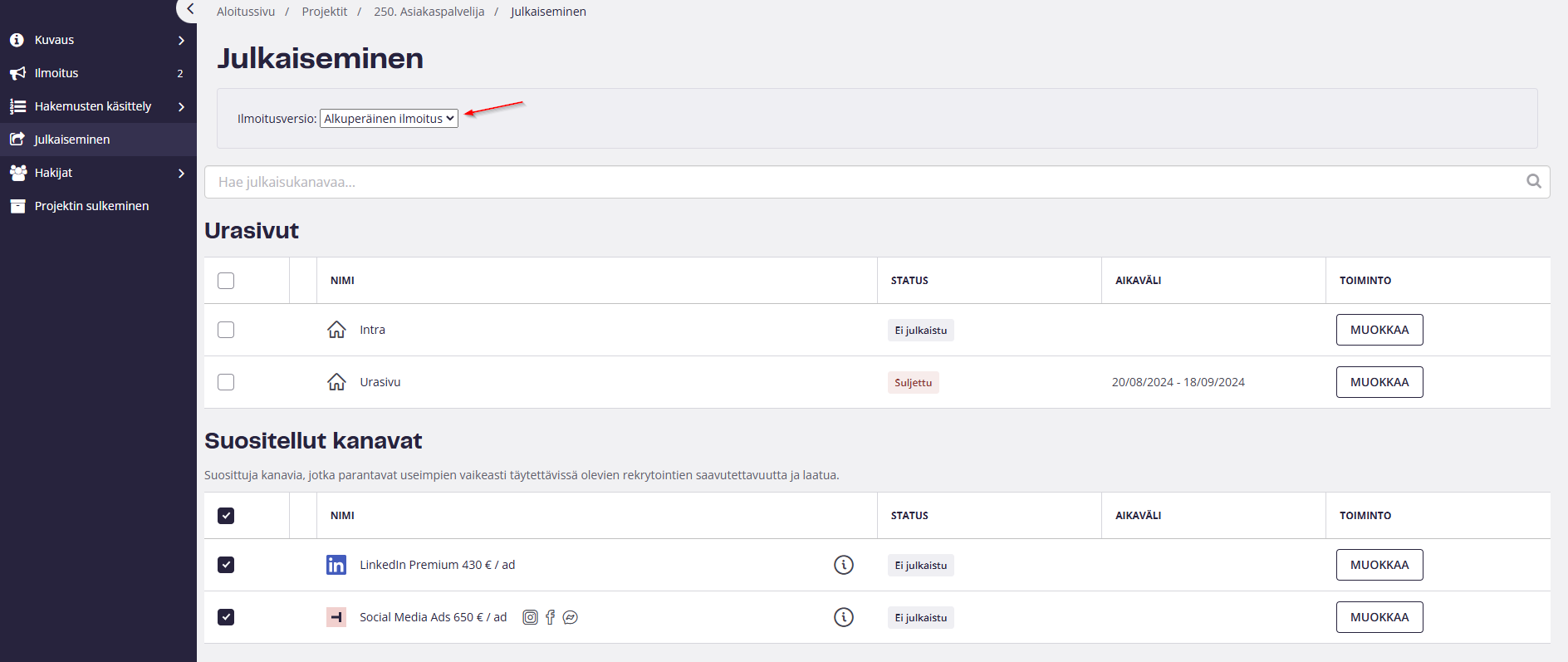Click the date range 20/08/2024 - 18/09/2024
Image resolution: width=1568 pixels, height=662 pixels.
1178,382
